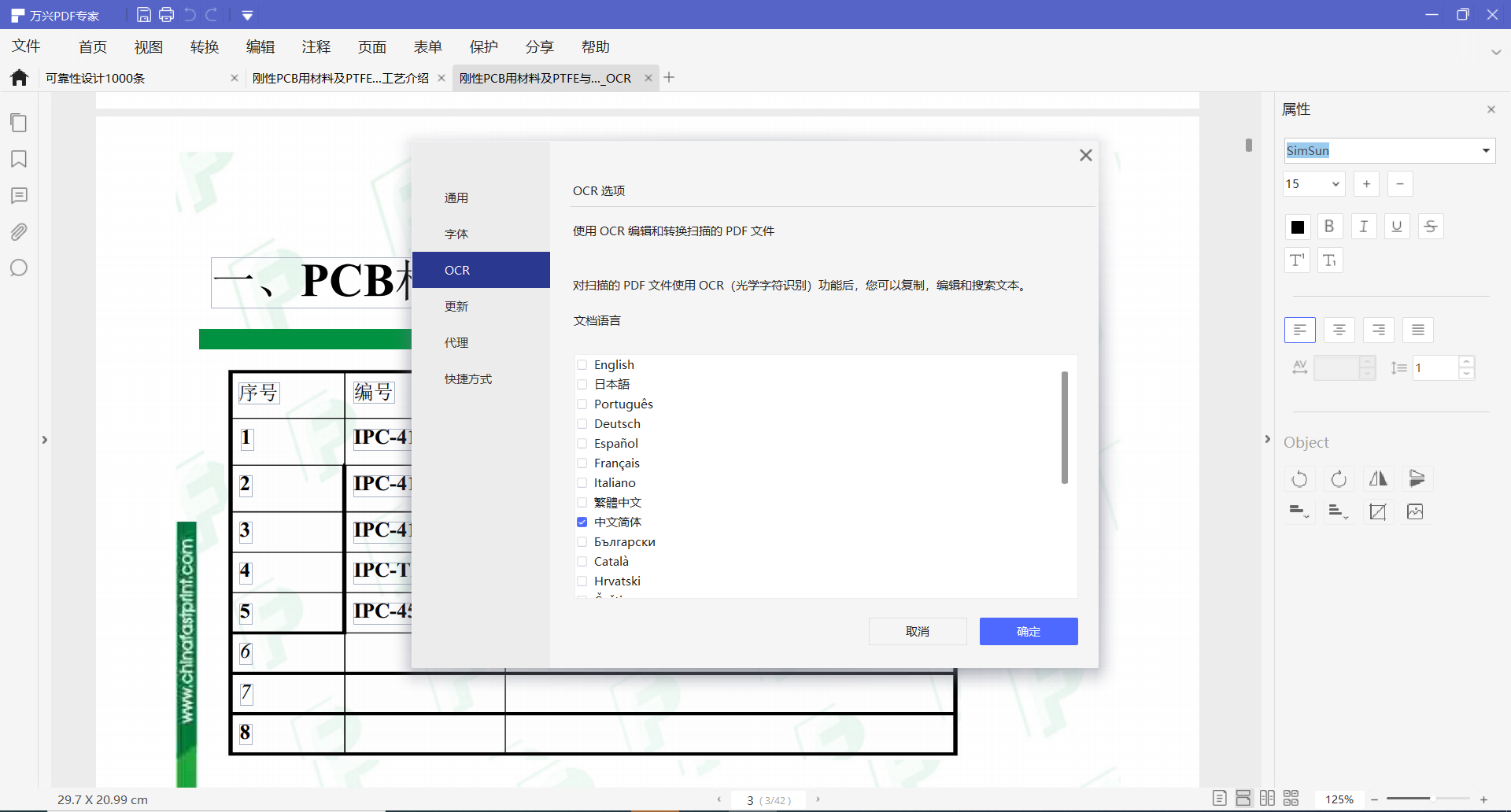This screenshot has height=812, width=1511.
Task: Uncheck the 中文简体 language checkbox
Action: pos(582,522)
